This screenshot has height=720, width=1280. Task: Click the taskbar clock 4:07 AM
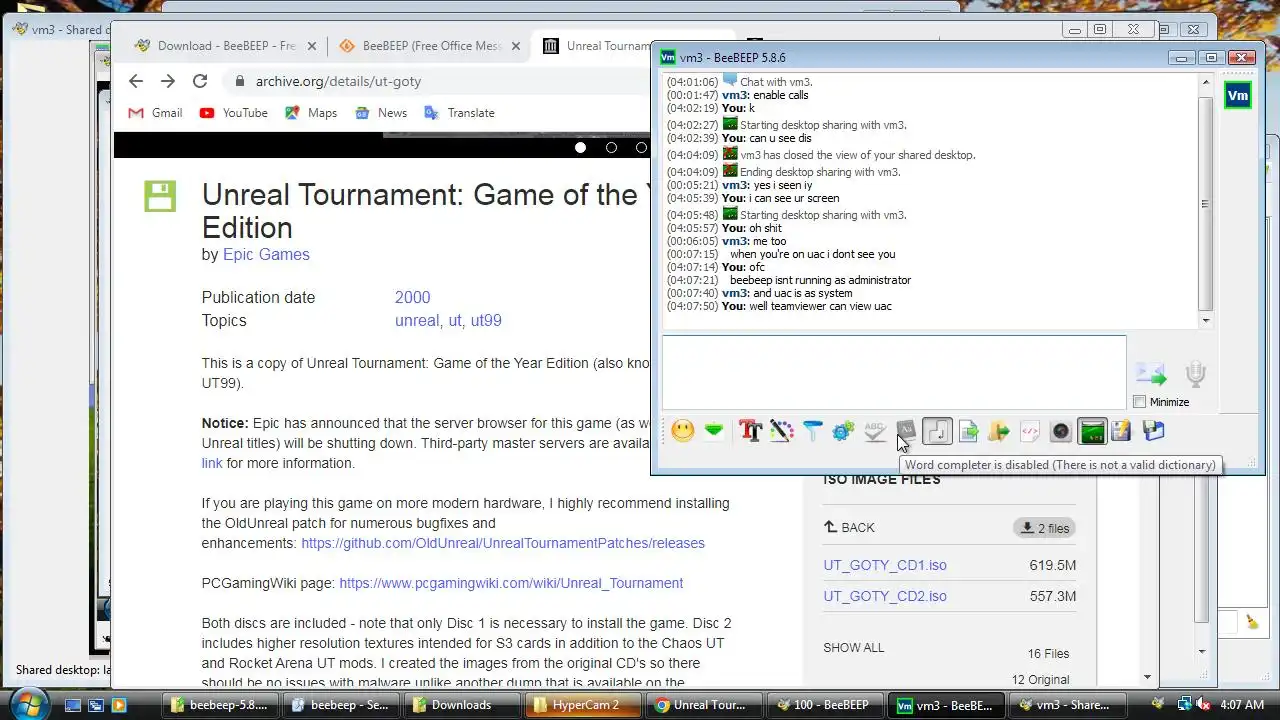coord(1241,705)
